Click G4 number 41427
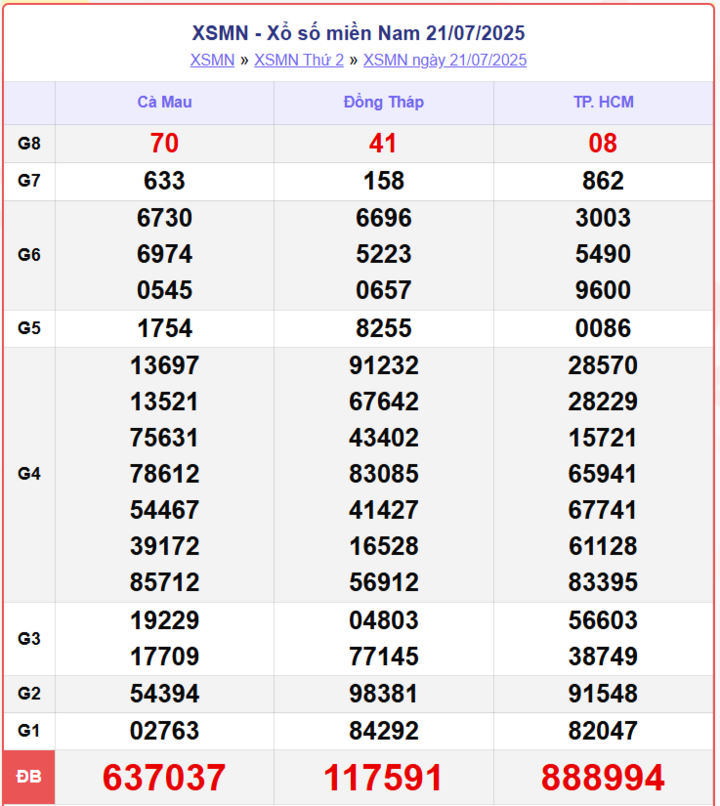This screenshot has width=720, height=806. [384, 510]
